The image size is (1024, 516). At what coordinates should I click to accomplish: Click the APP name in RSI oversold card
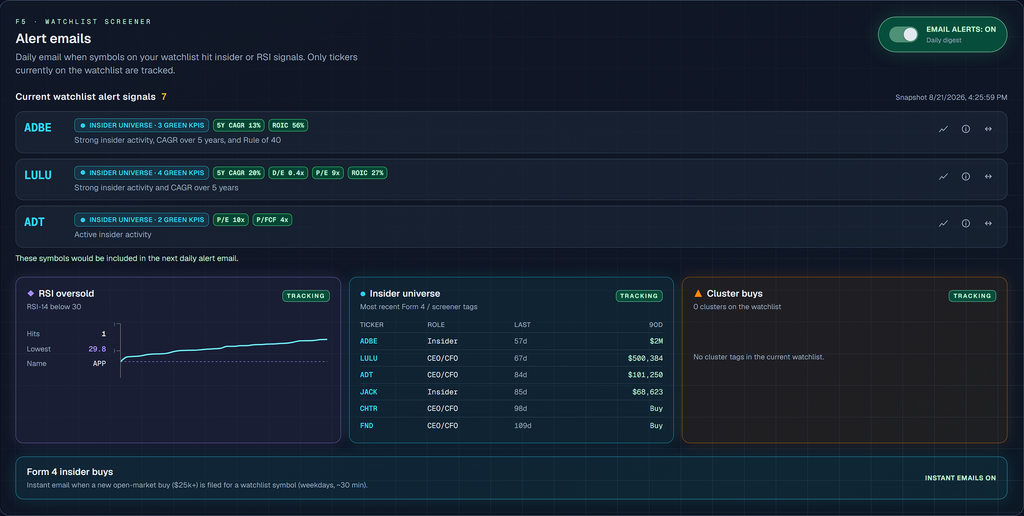pos(99,363)
